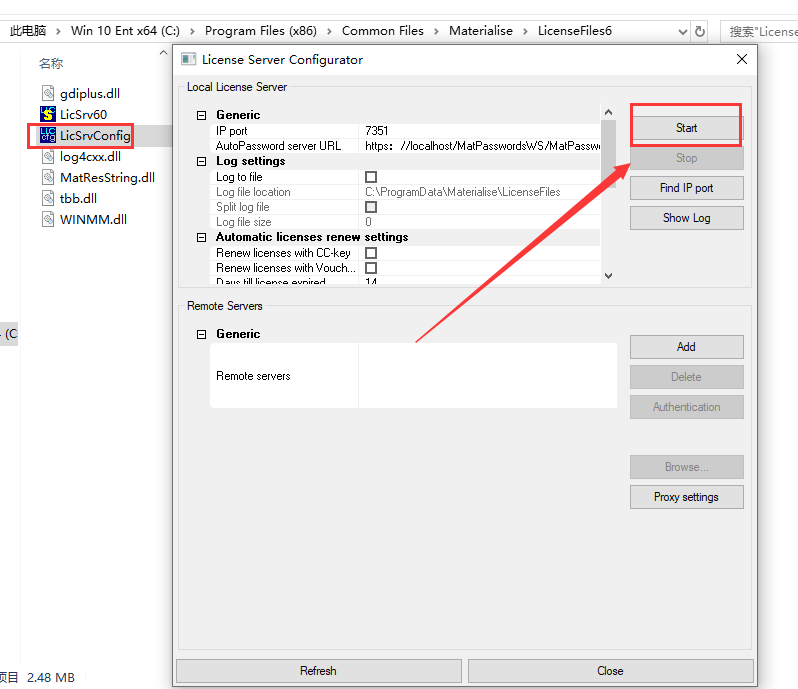Go to Win 10 Ent x64 (C:) breadcrumb
The width and height of the screenshot is (798, 689).
click(x=125, y=31)
